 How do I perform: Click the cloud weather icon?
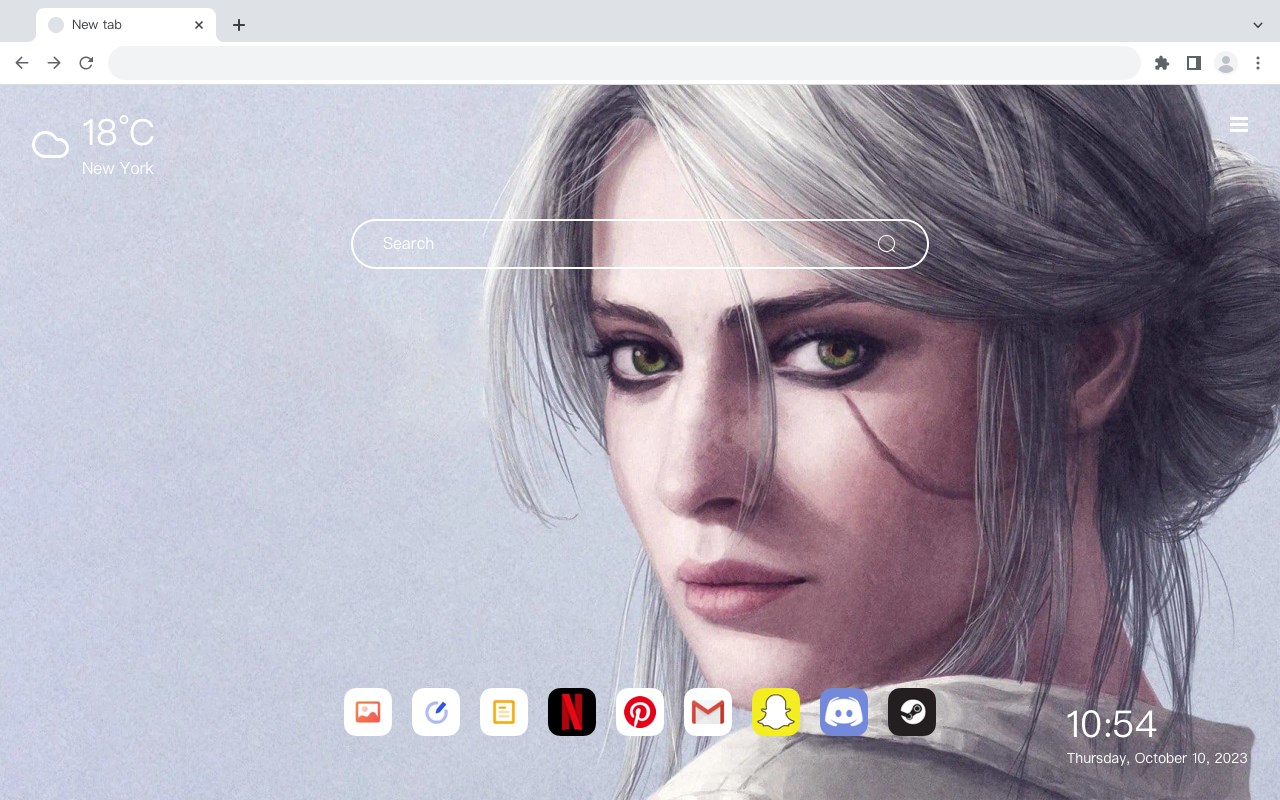[x=50, y=145]
